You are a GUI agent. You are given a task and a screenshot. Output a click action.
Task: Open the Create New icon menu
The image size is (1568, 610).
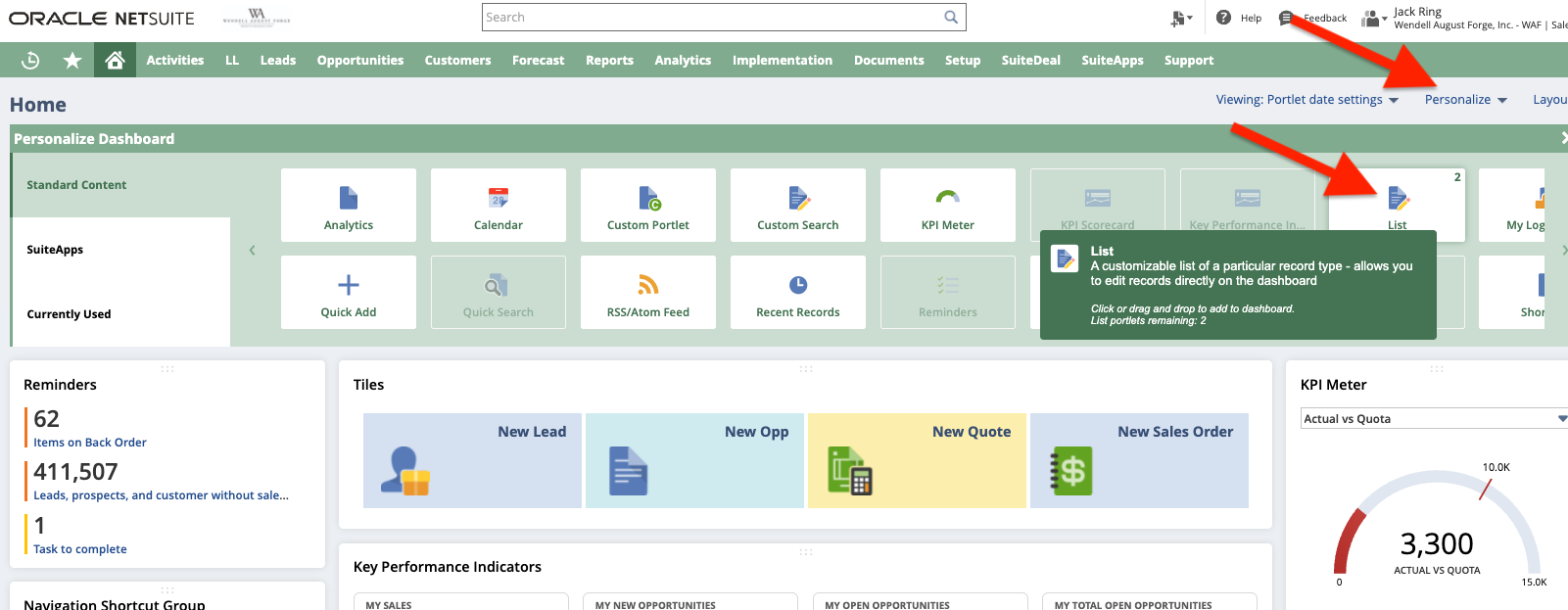click(1181, 18)
